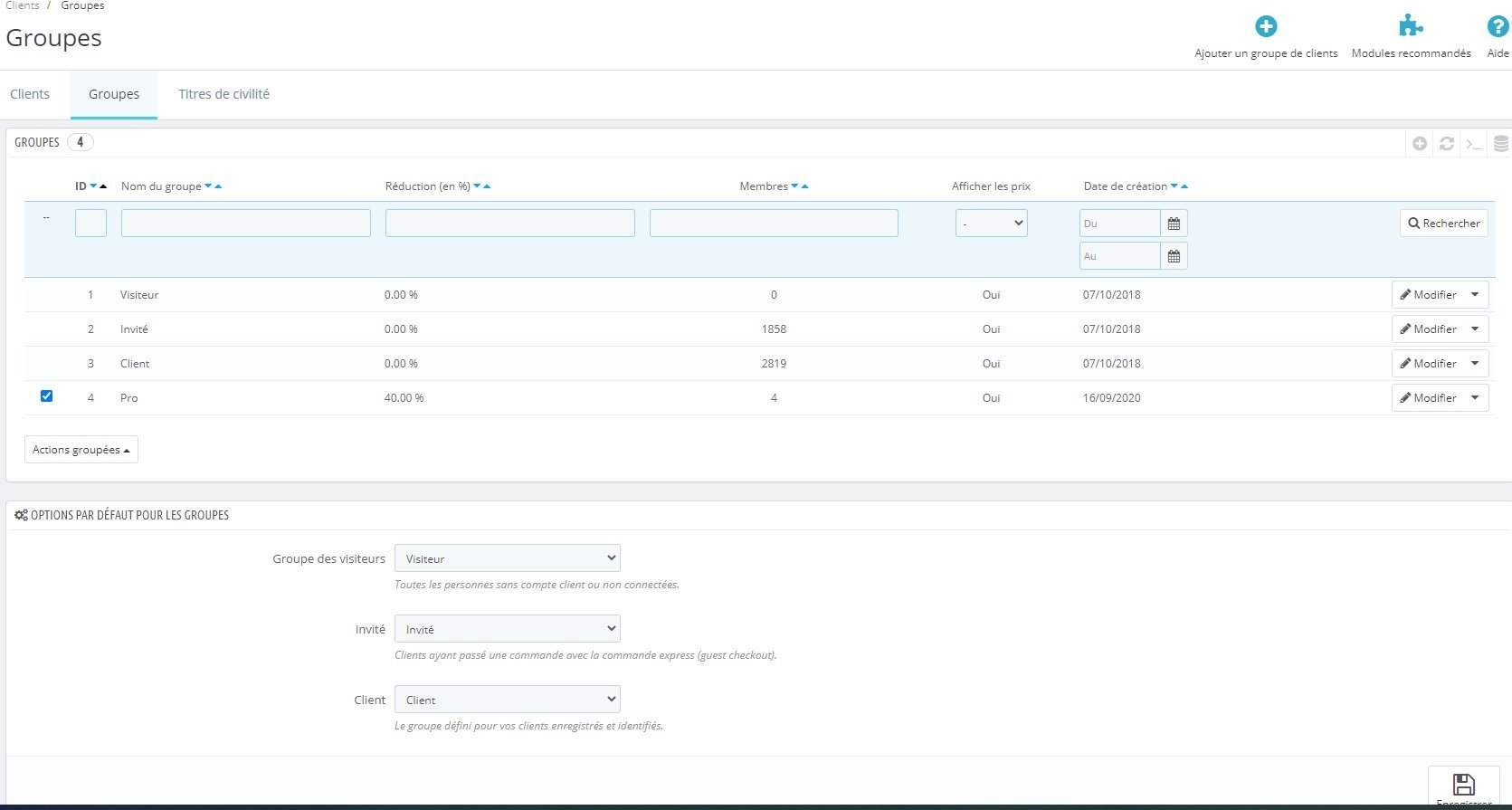Open Afficher les prix filter dropdown
1512x810 pixels.
[991, 223]
